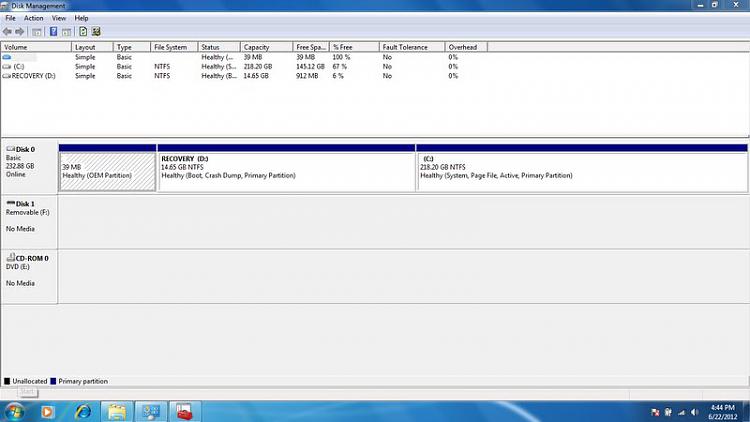750x422 pixels.
Task: Open the clock showing 4:44 PM
Action: click(722, 412)
